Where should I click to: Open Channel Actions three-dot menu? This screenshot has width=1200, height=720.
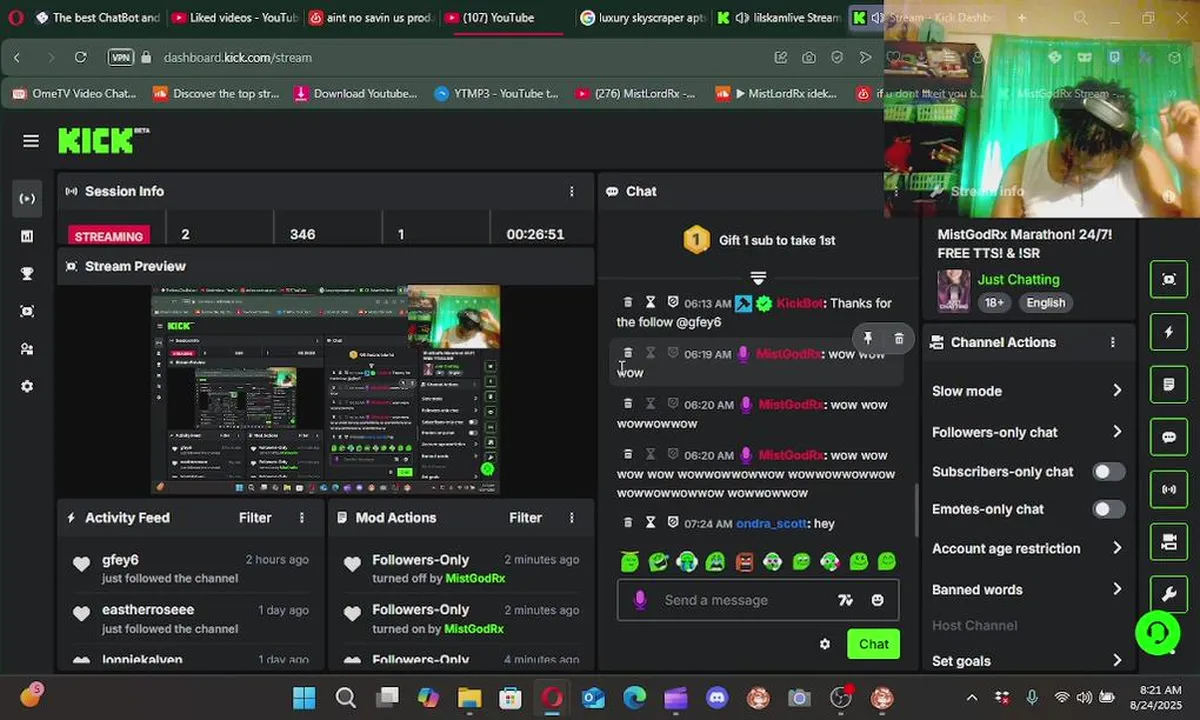tap(1113, 342)
